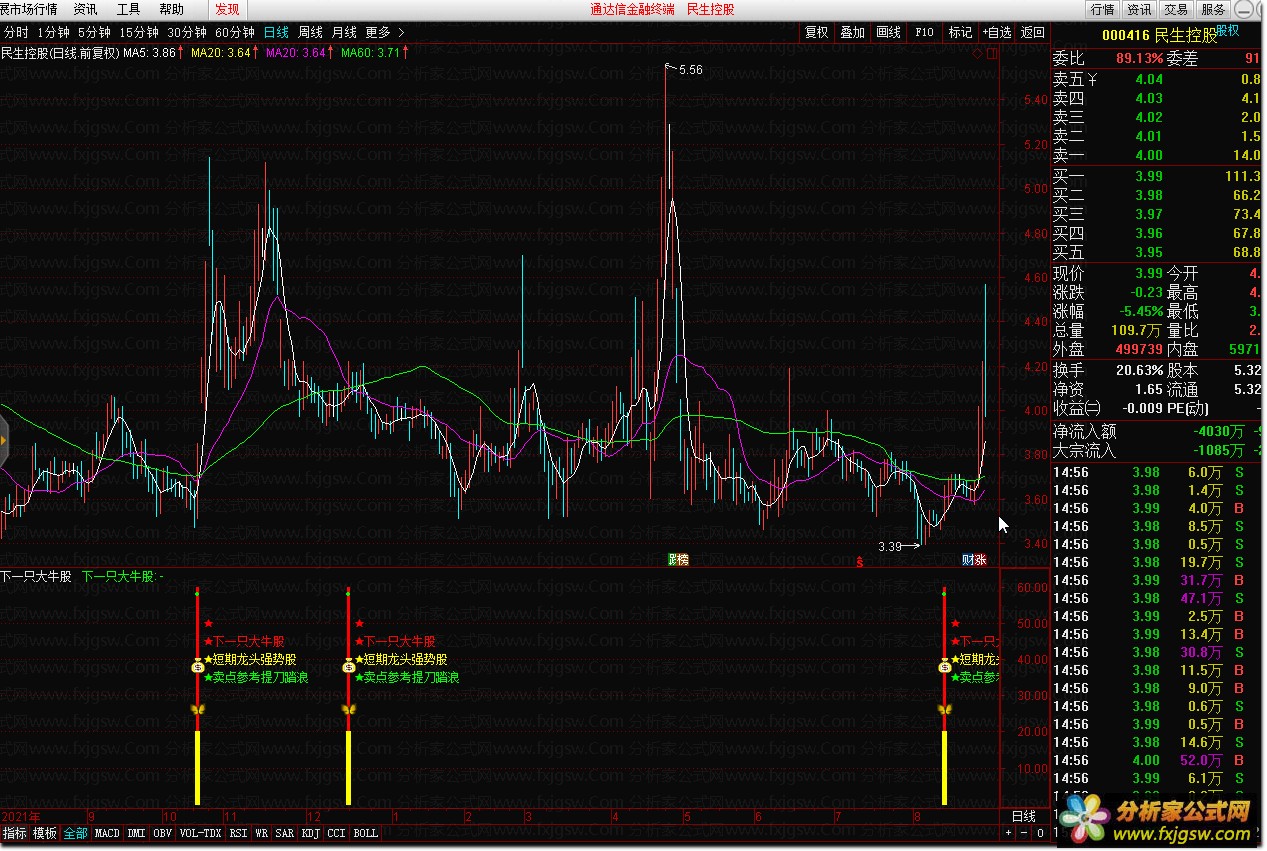This screenshot has height=851, width=1267.
Task: Switch to 1分钟 period
Action: tap(53, 32)
